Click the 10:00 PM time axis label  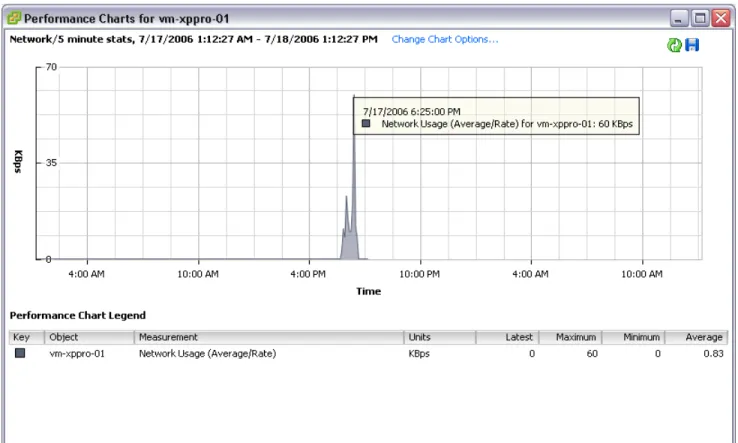[x=419, y=274]
